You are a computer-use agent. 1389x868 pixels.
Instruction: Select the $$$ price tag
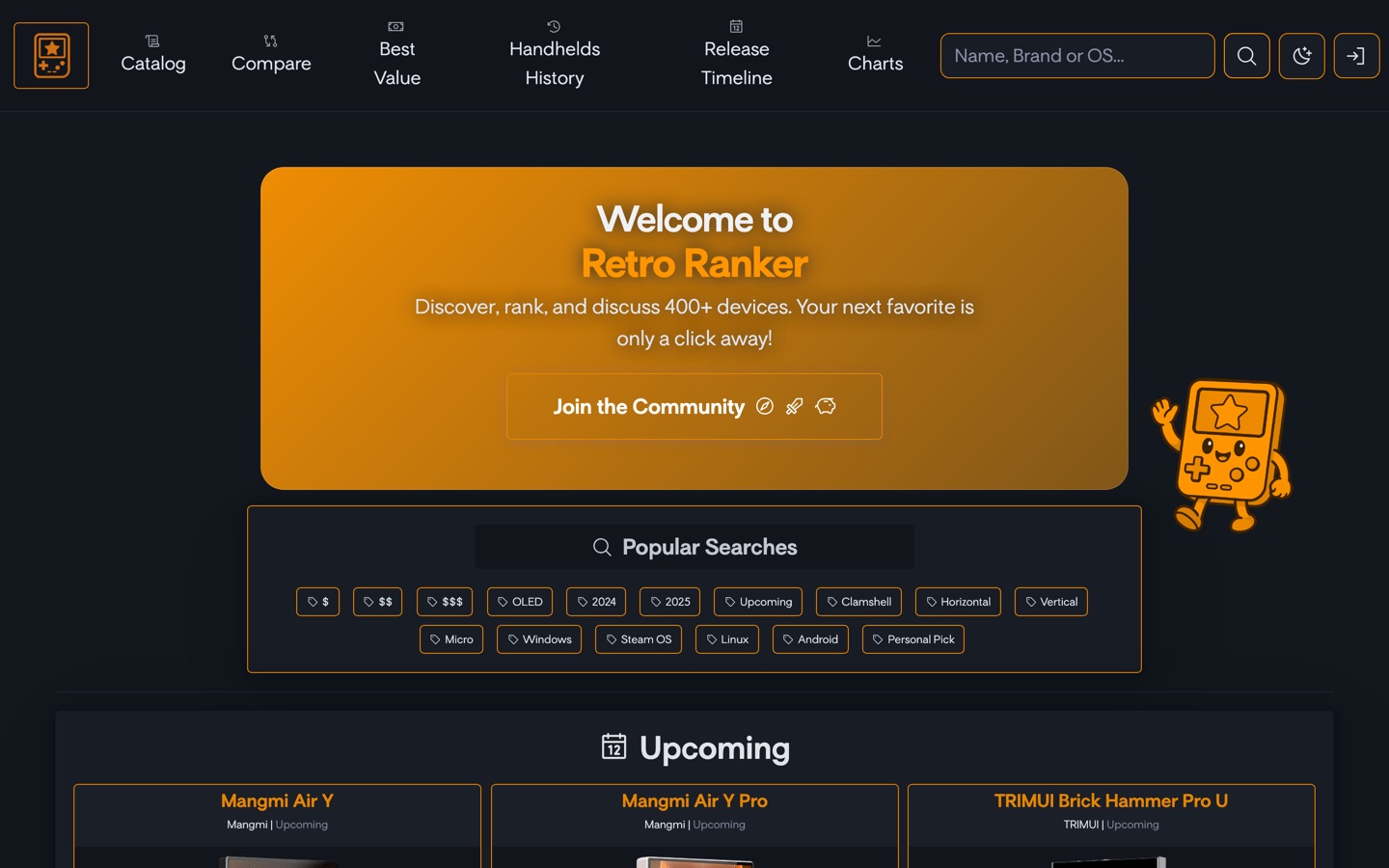[445, 602]
